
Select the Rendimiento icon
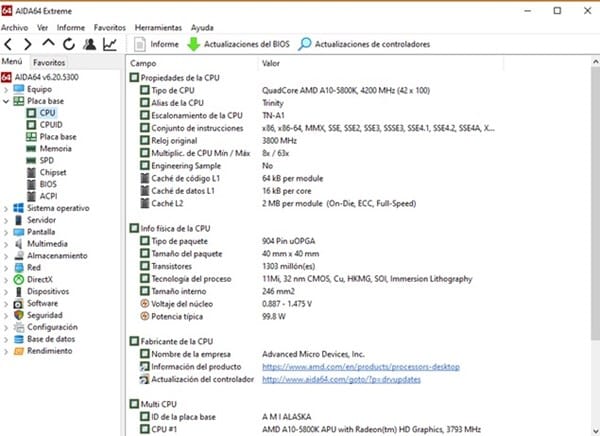click(x=18, y=351)
